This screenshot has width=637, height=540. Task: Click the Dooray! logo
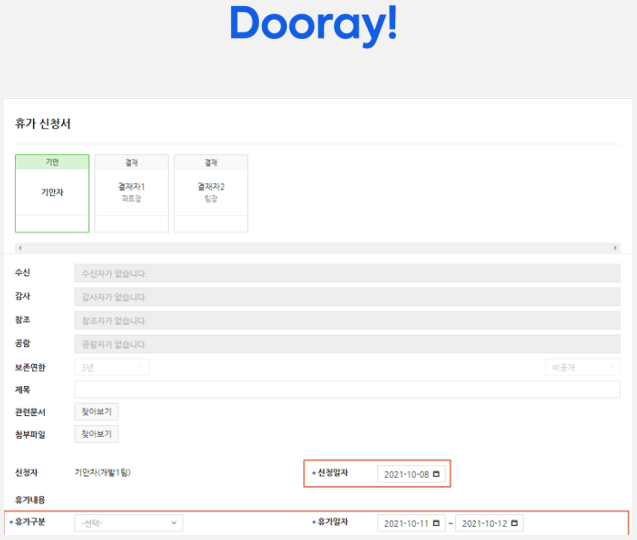(313, 25)
